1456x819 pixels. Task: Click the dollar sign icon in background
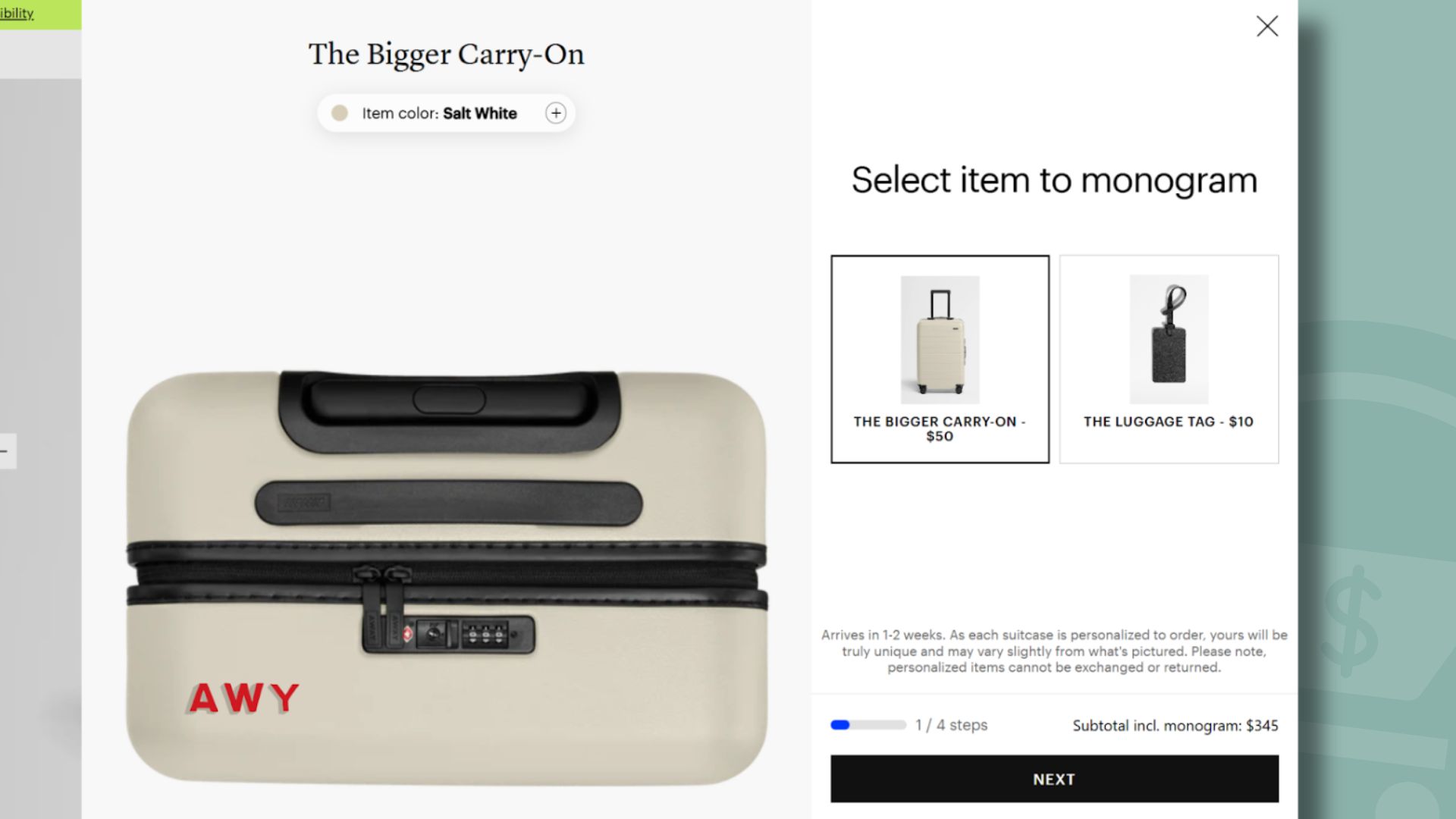tap(1352, 622)
